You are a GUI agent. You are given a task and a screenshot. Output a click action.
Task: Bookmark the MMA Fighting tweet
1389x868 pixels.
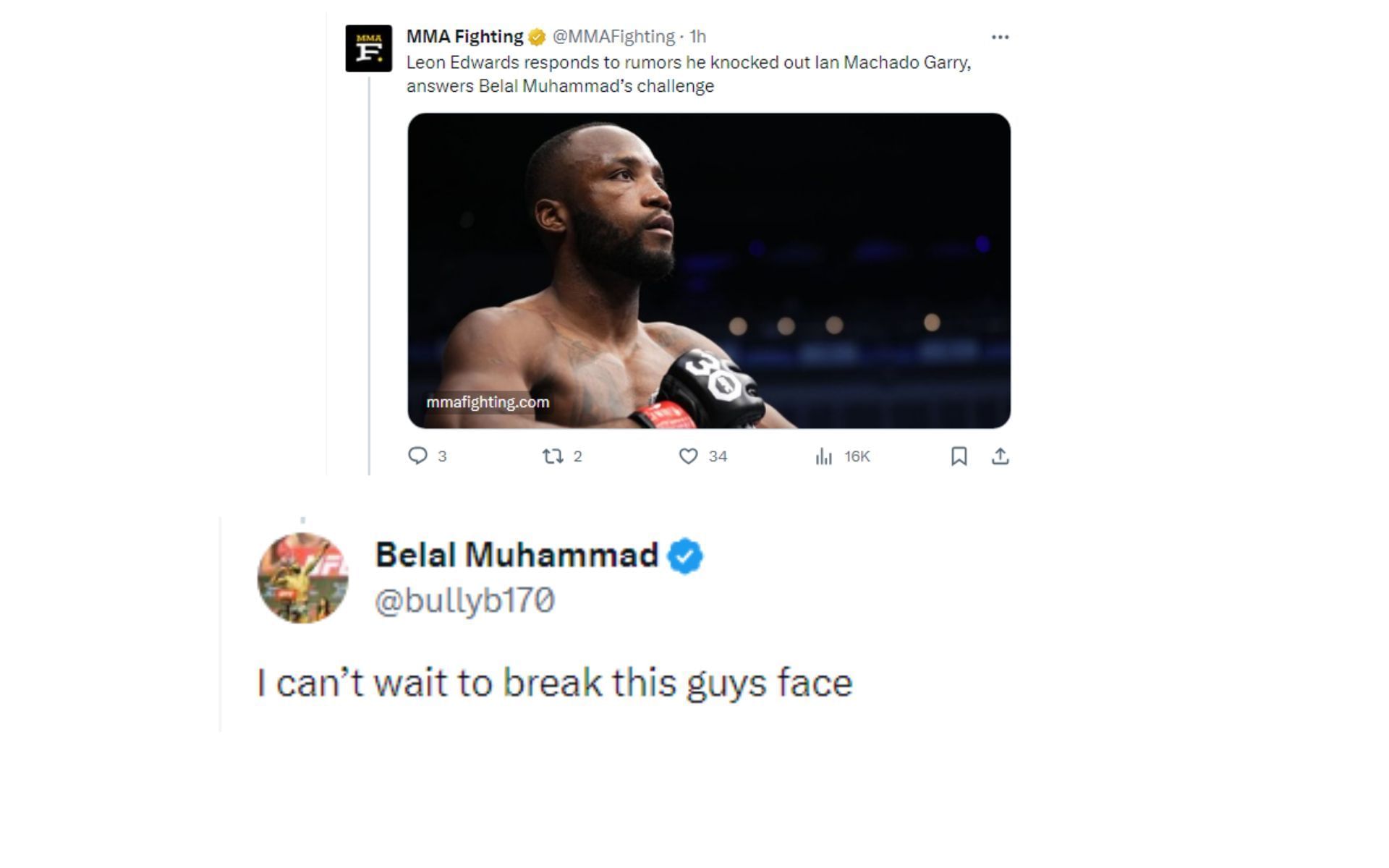pyautogui.click(x=959, y=456)
